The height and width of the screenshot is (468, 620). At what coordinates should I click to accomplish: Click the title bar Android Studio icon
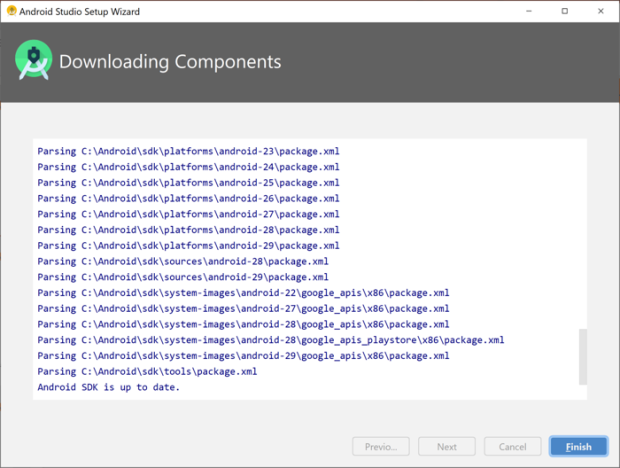pyautogui.click(x=12, y=11)
